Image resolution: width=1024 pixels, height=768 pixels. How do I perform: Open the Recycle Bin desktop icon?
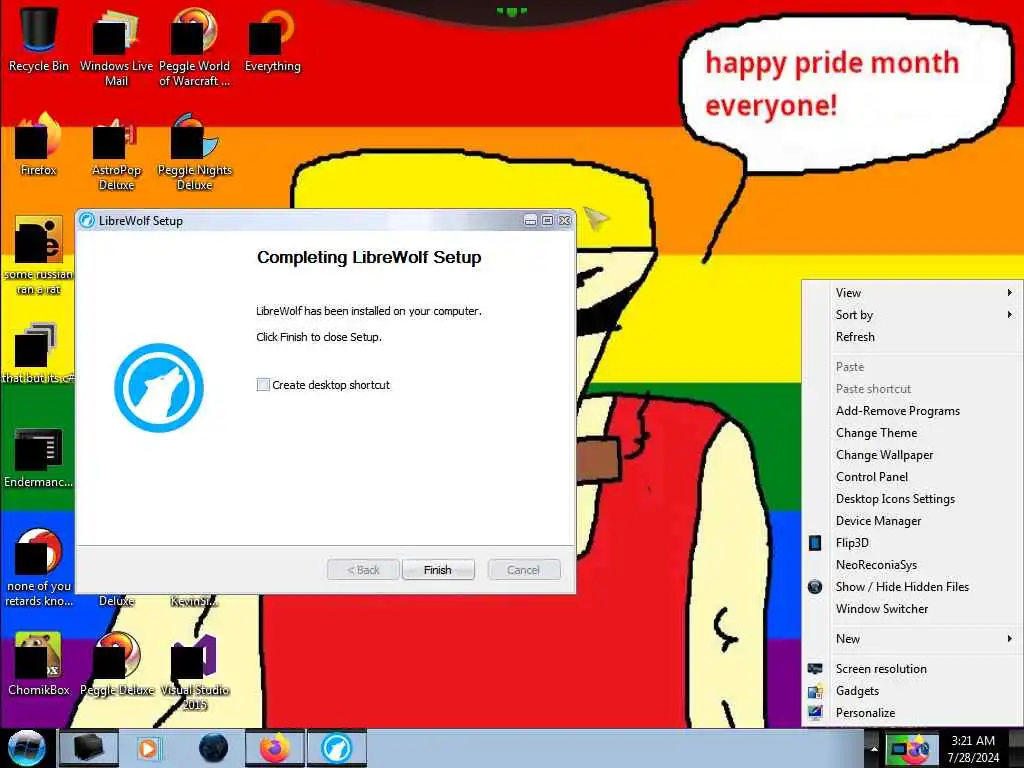tap(39, 39)
